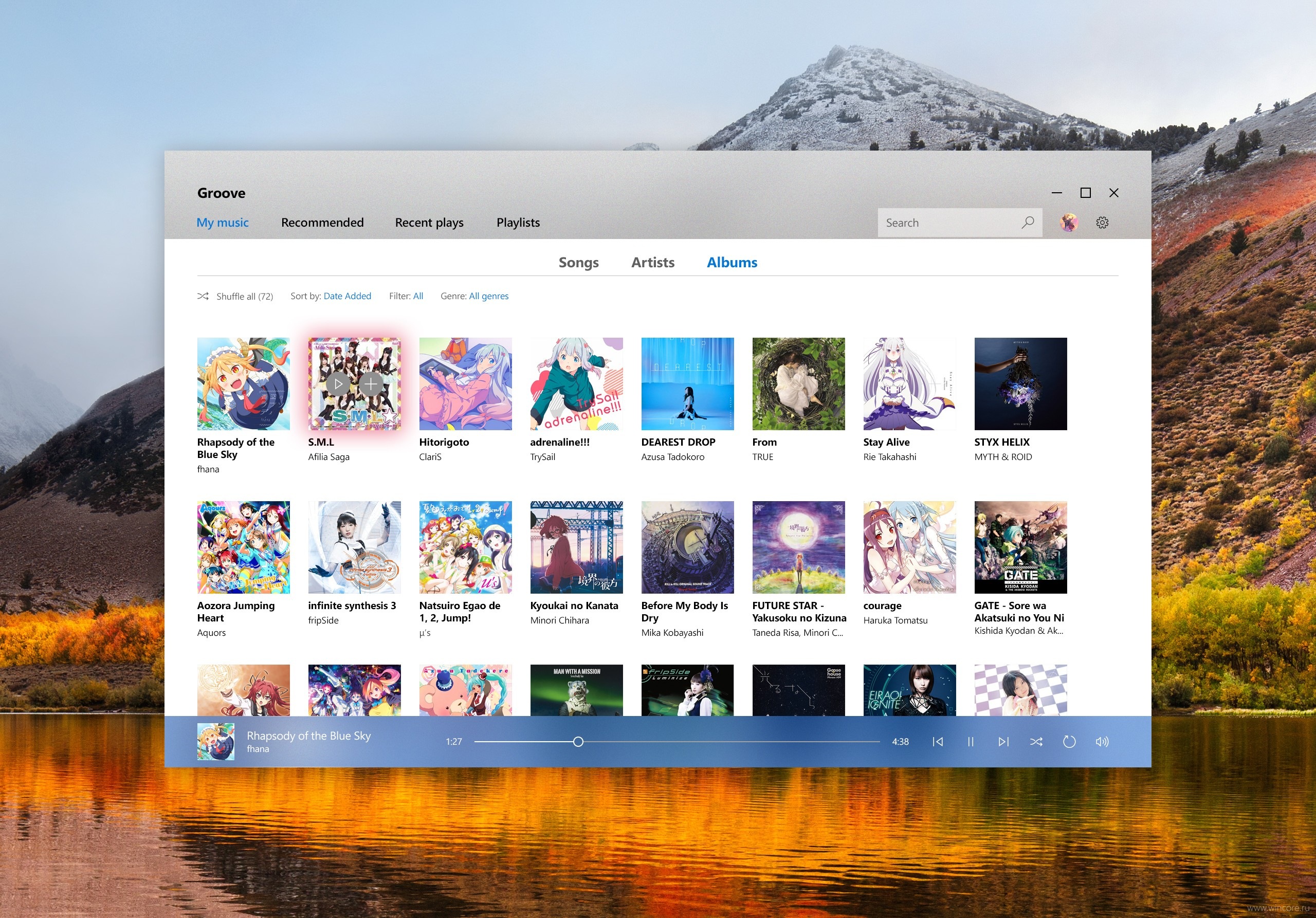Click the Azusa Tadokoro artist name

673,457
